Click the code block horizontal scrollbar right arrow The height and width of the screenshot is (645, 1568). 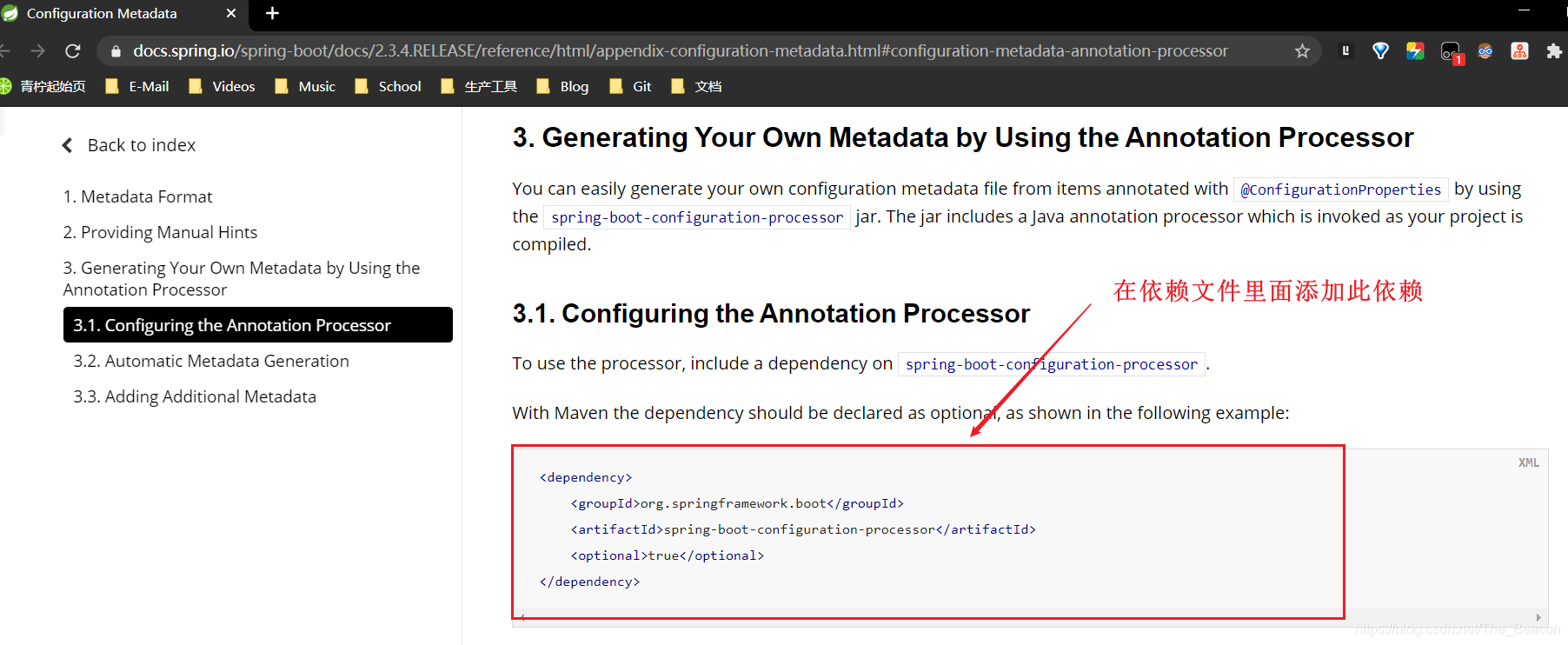pos(1538,618)
